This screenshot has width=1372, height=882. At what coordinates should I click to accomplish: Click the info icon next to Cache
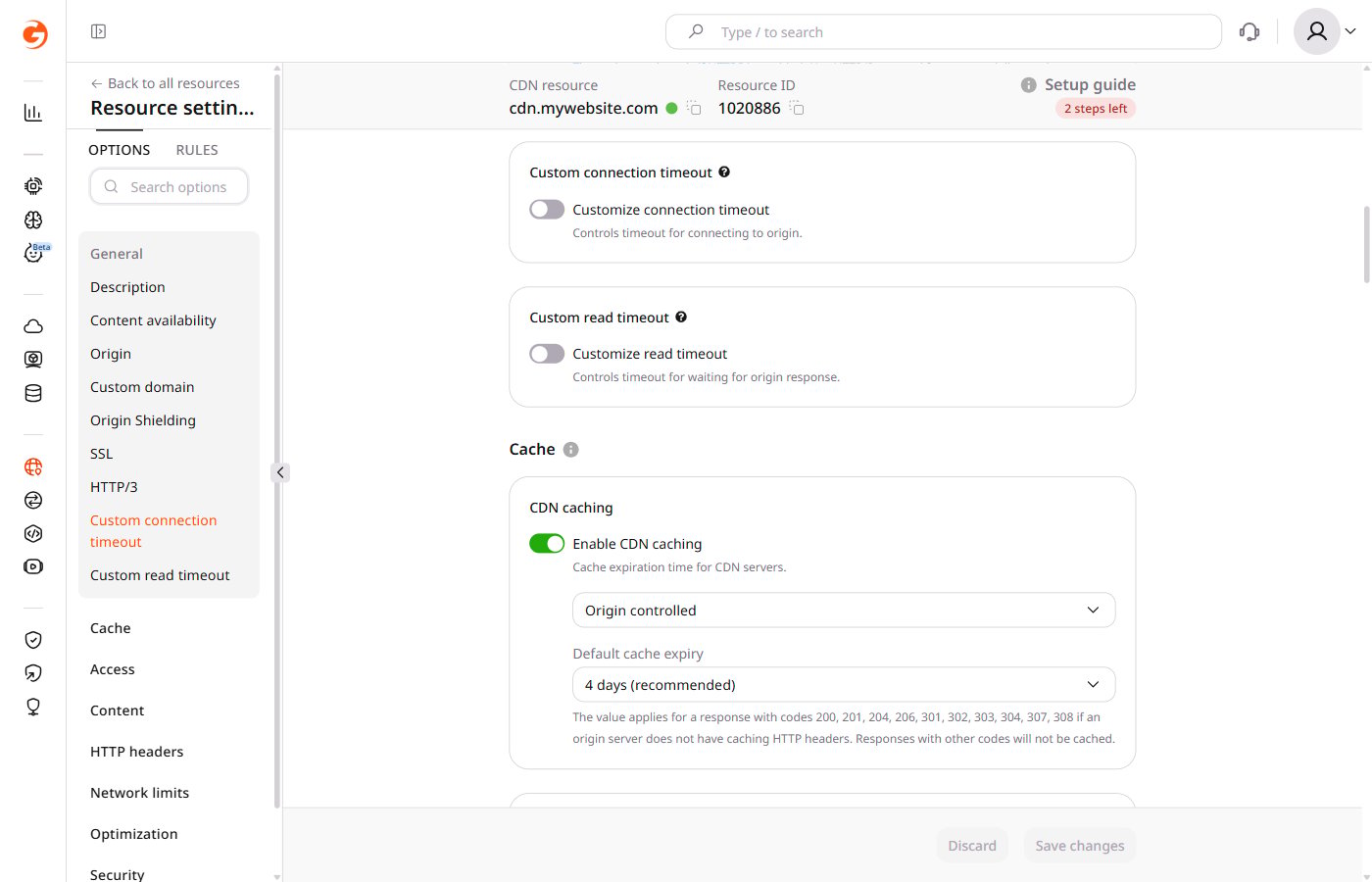pos(571,449)
